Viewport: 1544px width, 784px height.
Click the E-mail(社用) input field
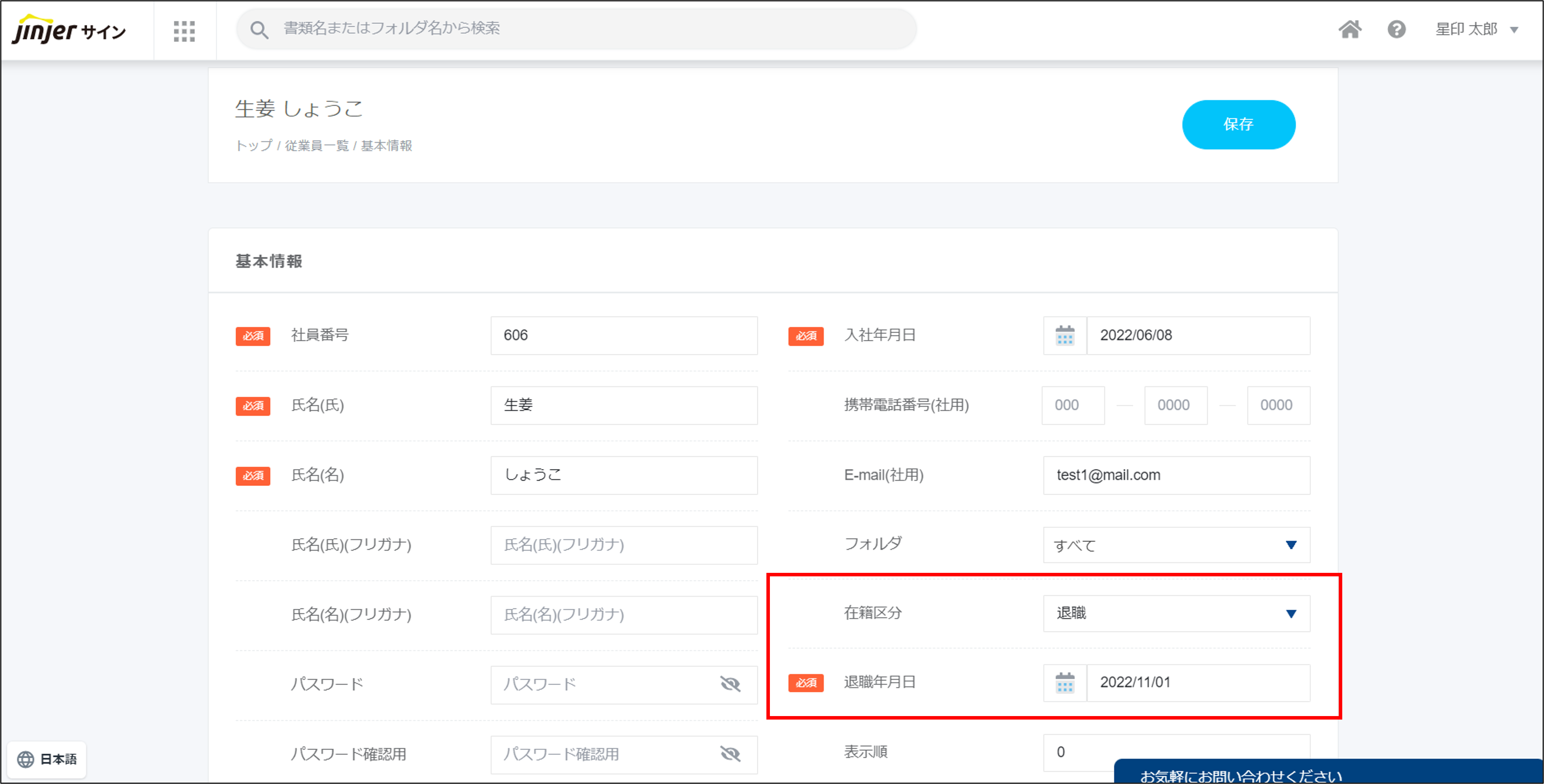1176,475
